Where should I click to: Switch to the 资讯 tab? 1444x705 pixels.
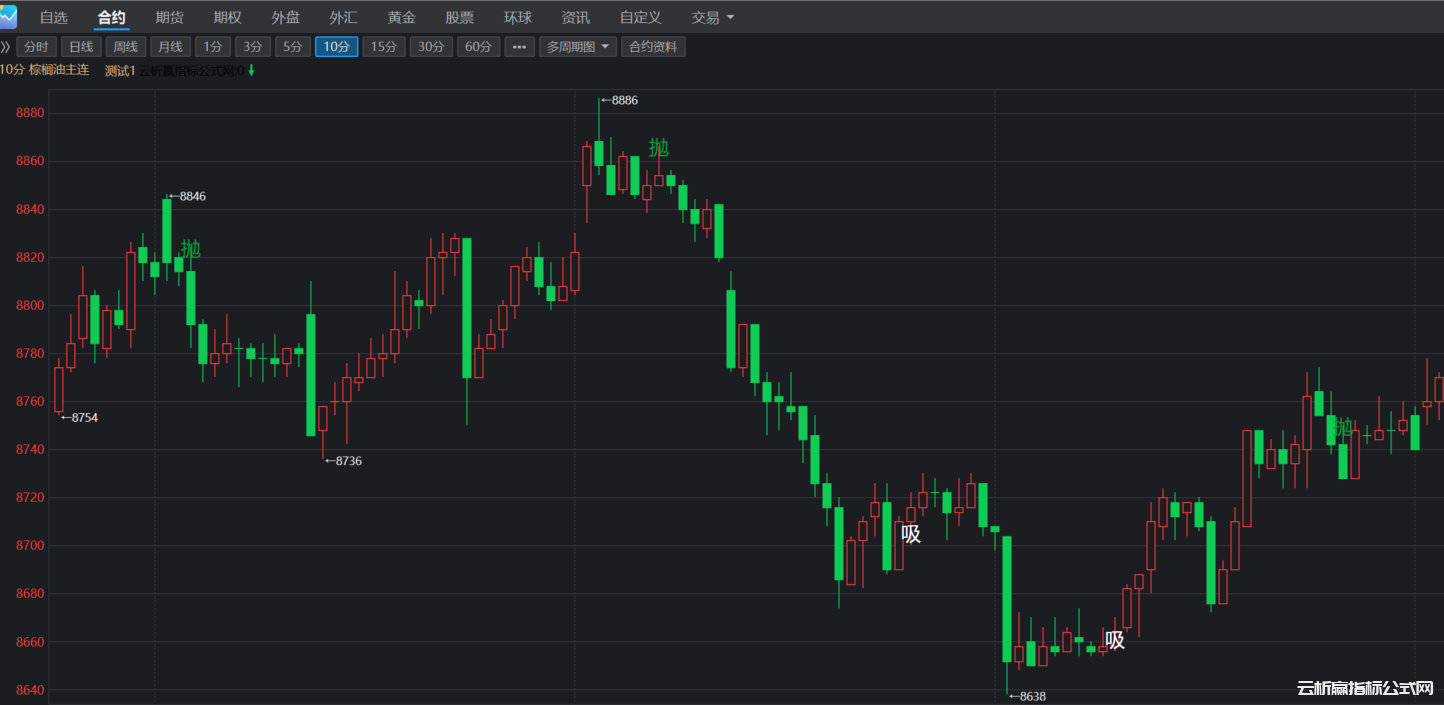[x=576, y=18]
